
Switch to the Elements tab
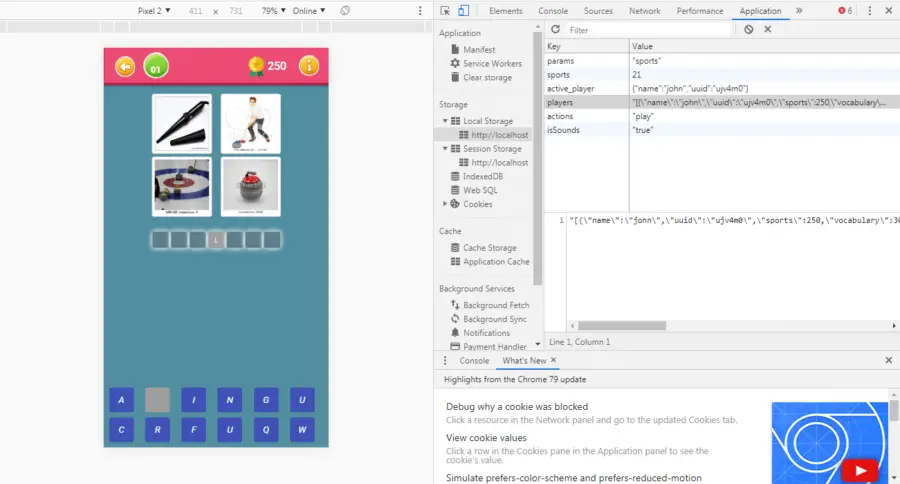click(506, 10)
